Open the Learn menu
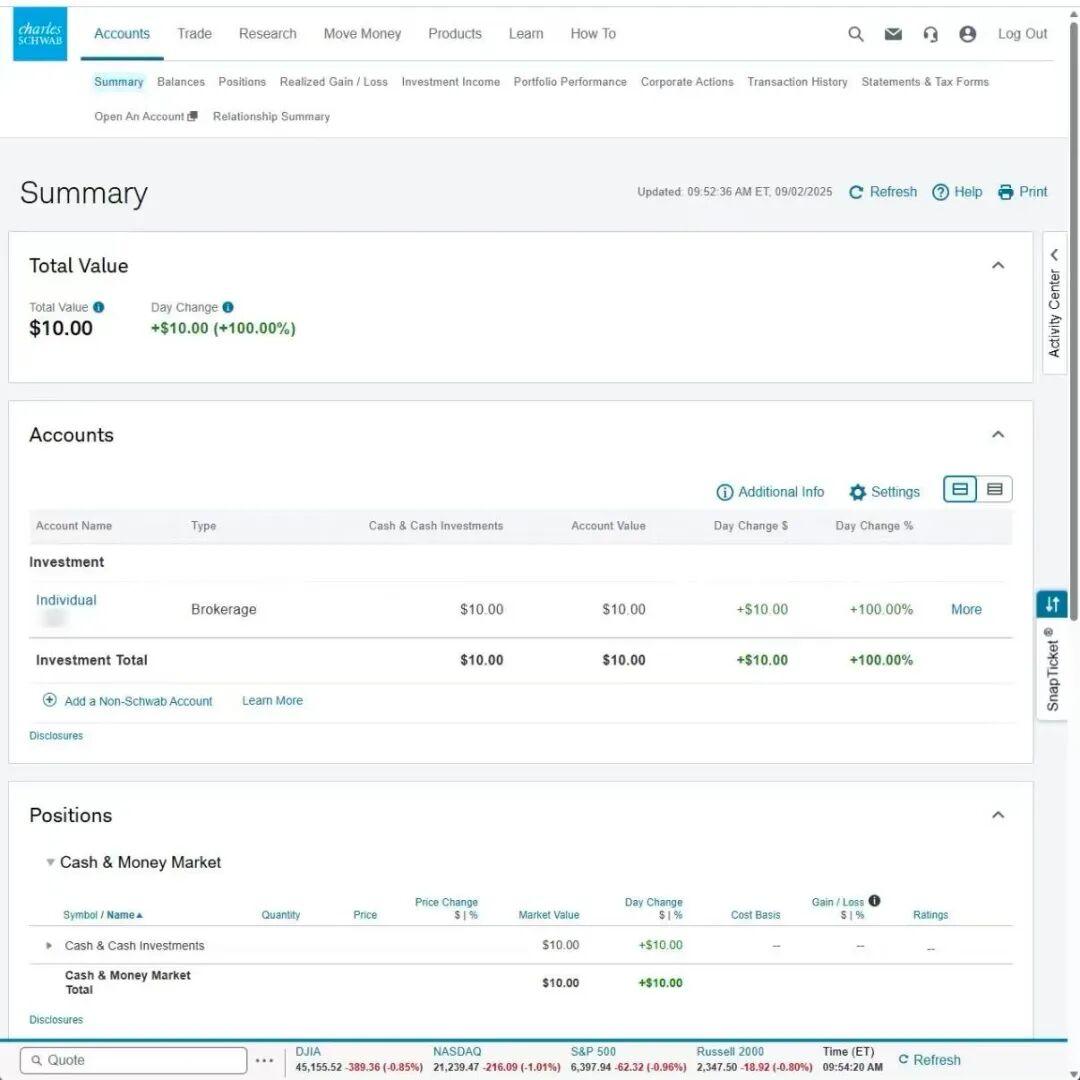The width and height of the screenshot is (1080, 1080). click(526, 34)
